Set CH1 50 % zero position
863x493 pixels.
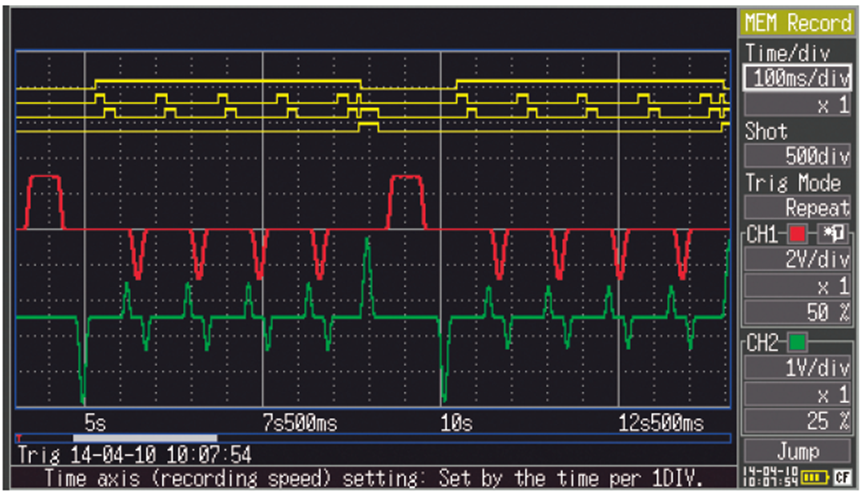(797, 313)
